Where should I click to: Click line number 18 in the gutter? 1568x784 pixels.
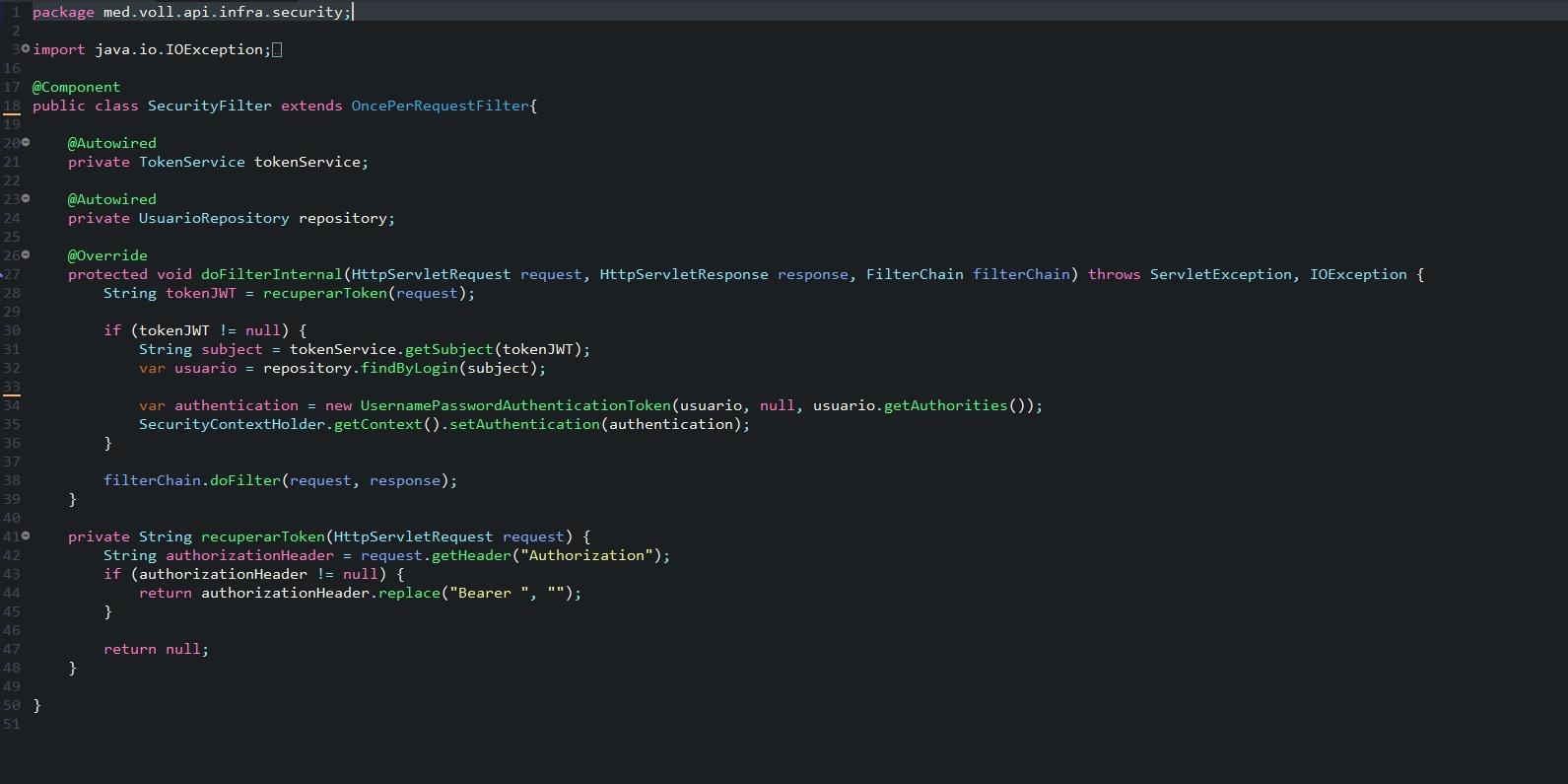[x=11, y=106]
